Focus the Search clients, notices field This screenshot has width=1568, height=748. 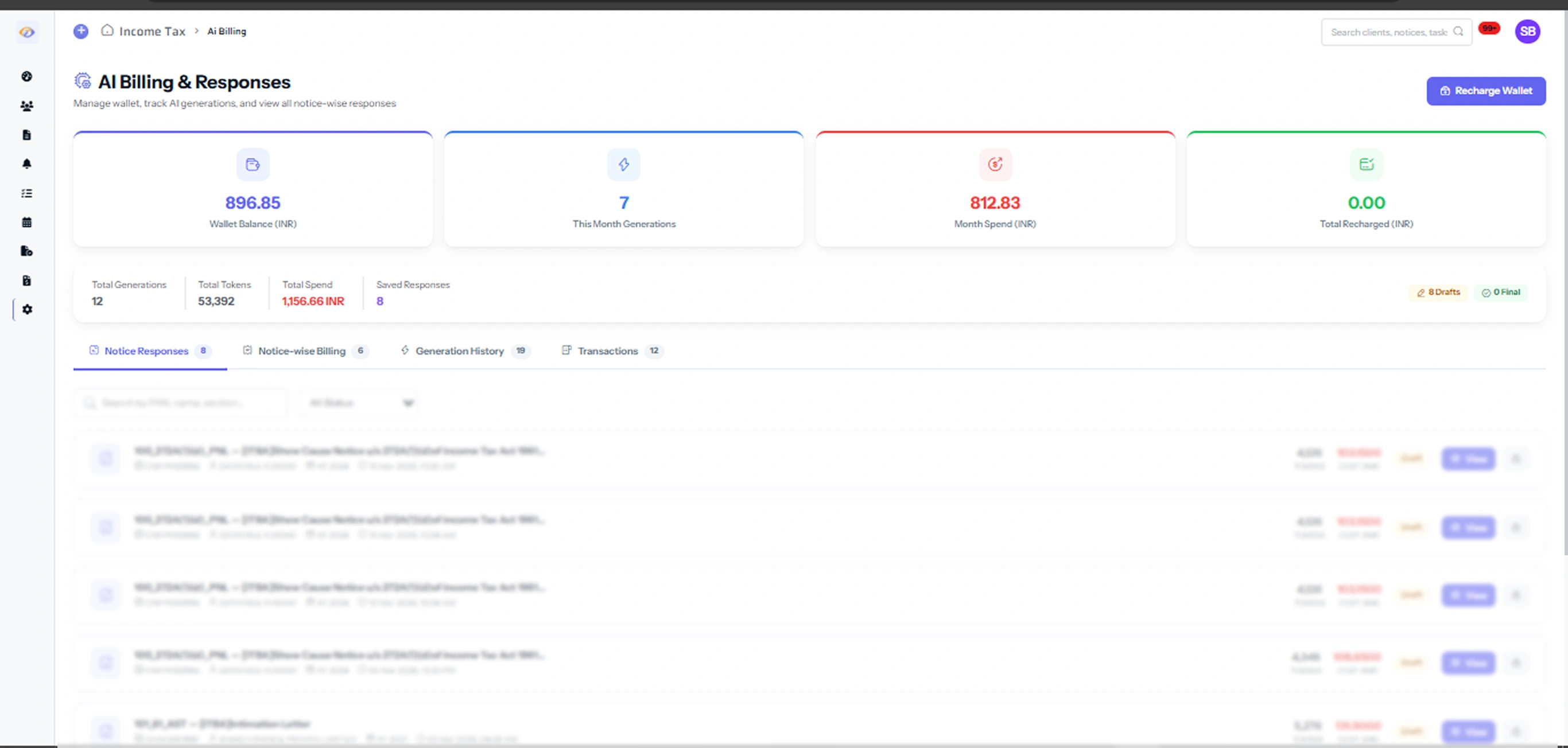pyautogui.click(x=1388, y=32)
